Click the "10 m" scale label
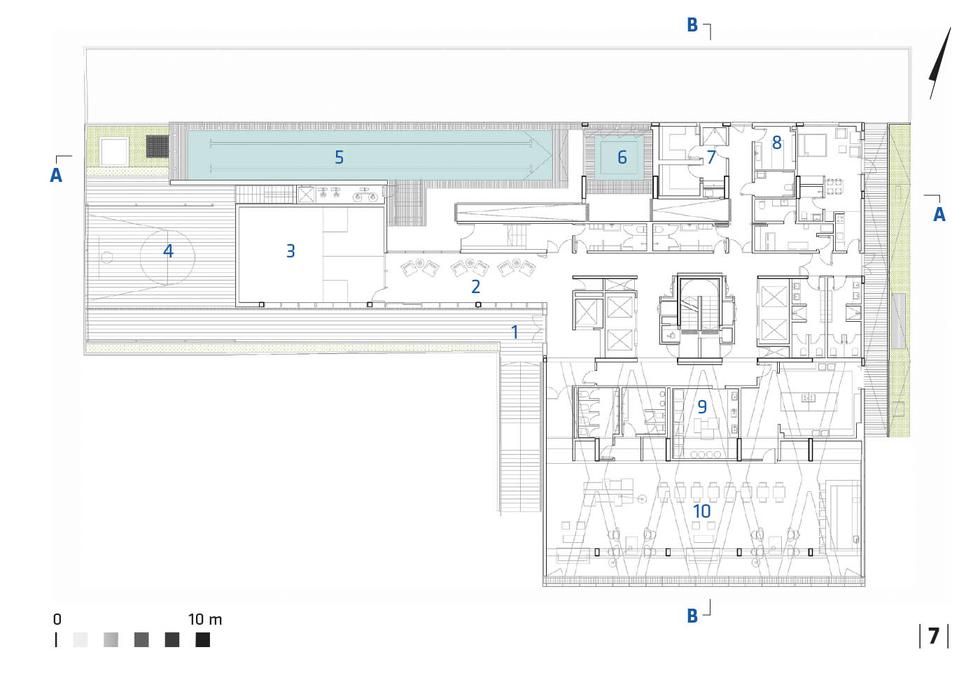980x673 pixels. (x=205, y=620)
